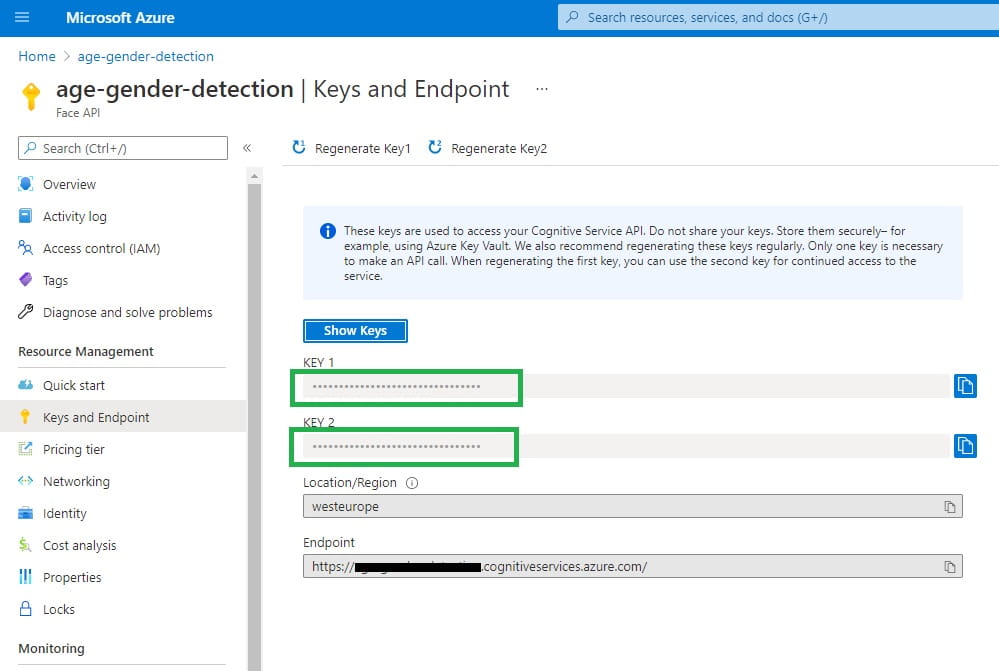The image size is (999, 671).
Task: Click the Networking arrows icon
Action: (x=25, y=480)
